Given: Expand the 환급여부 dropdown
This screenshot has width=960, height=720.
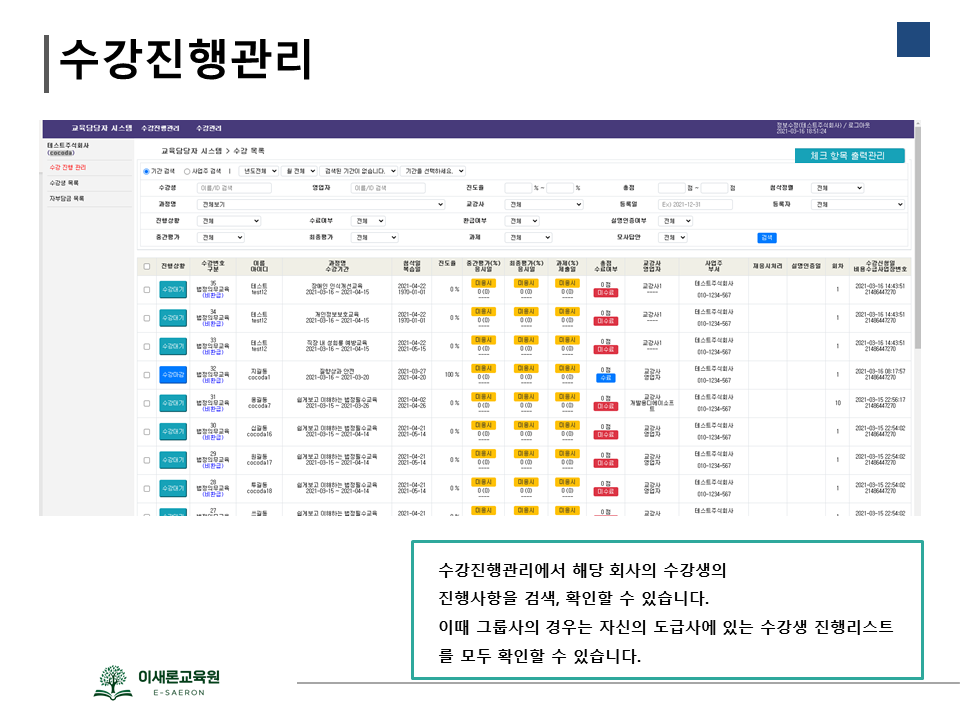Looking at the screenshot, I should click(522, 221).
